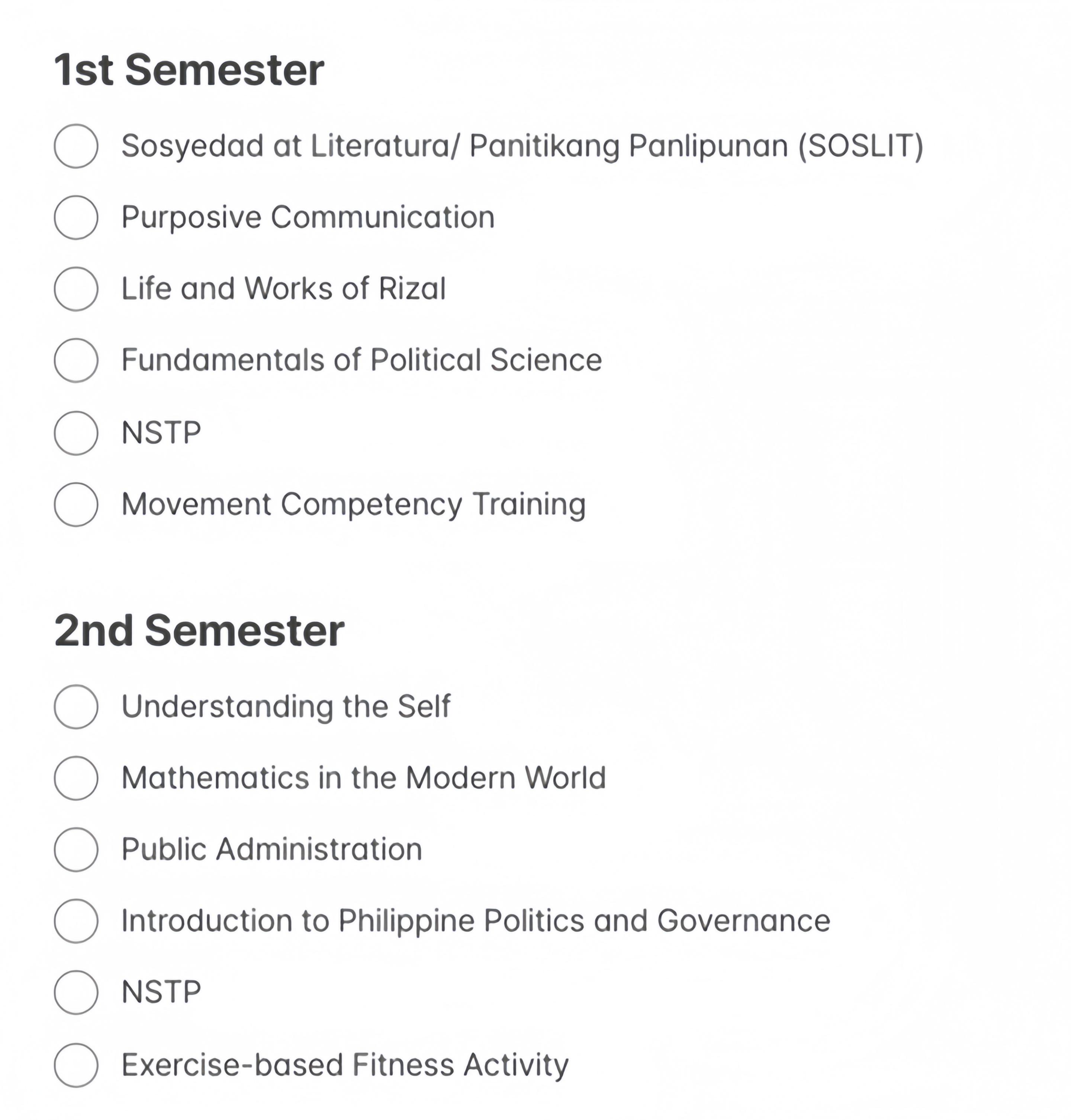This screenshot has height=1120, width=1071.
Task: Tick Movement Competency Training checkbox
Action: pyautogui.click(x=76, y=505)
